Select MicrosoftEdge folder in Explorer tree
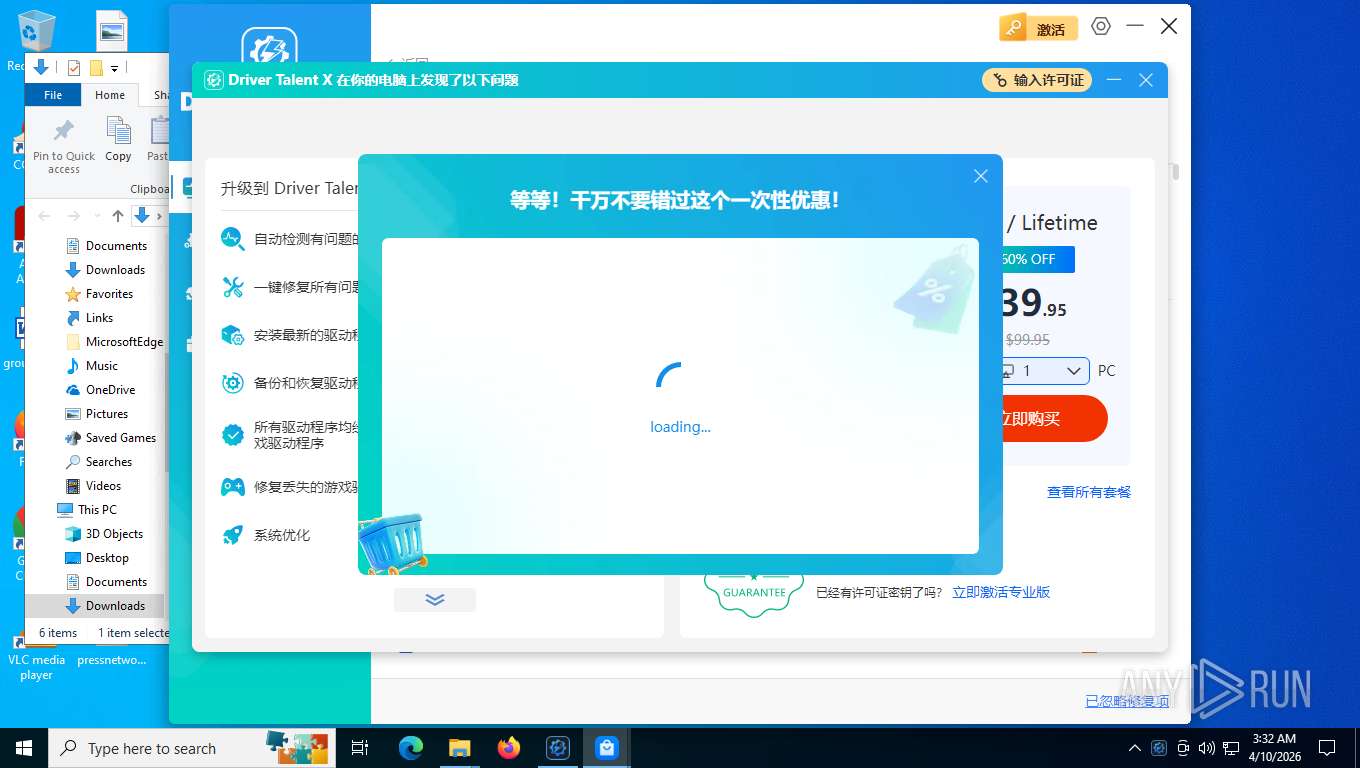Image resolution: width=1360 pixels, height=768 pixels. [x=124, y=342]
